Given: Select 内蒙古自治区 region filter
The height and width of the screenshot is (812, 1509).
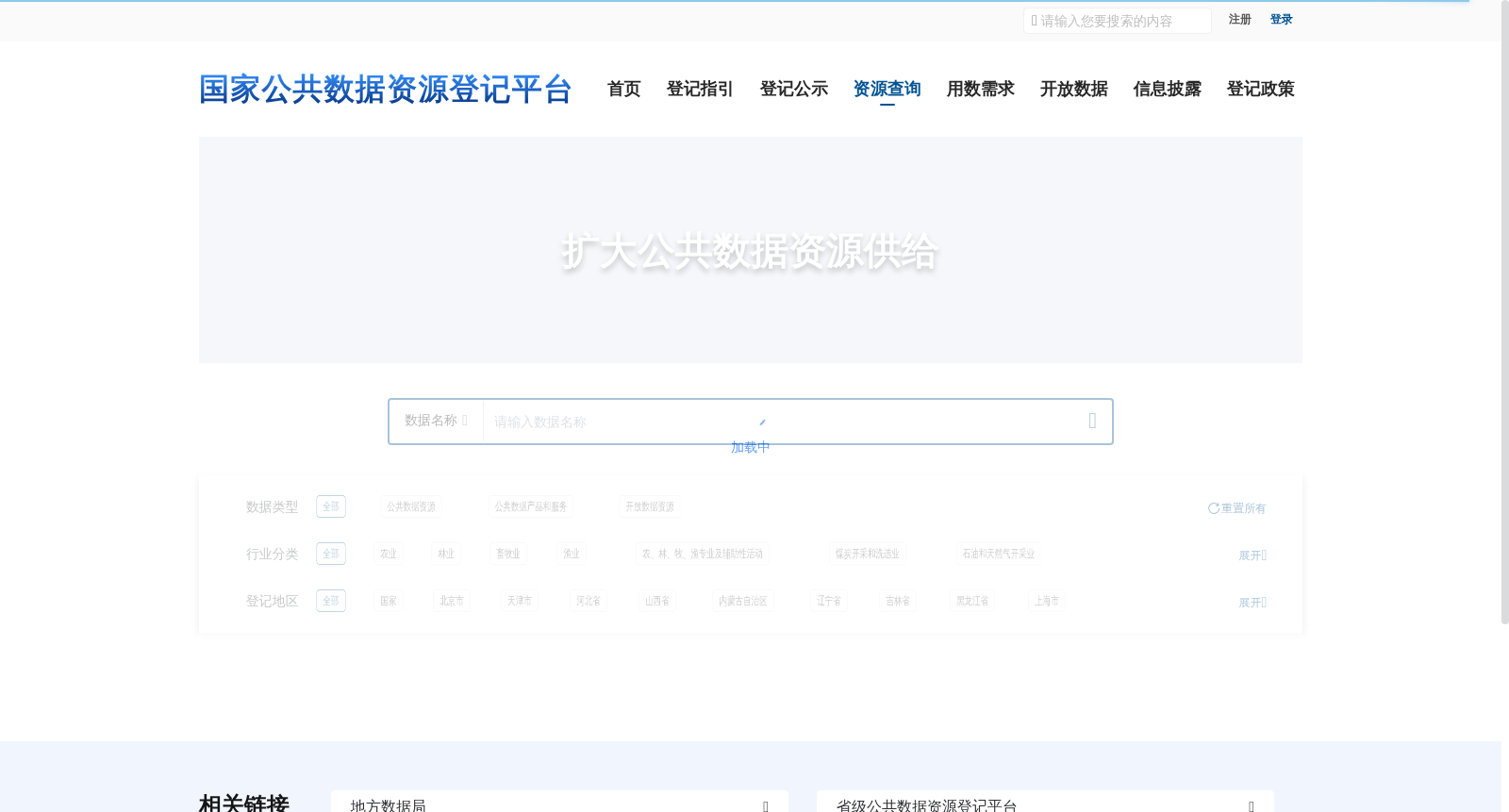Looking at the screenshot, I should click(x=743, y=601).
